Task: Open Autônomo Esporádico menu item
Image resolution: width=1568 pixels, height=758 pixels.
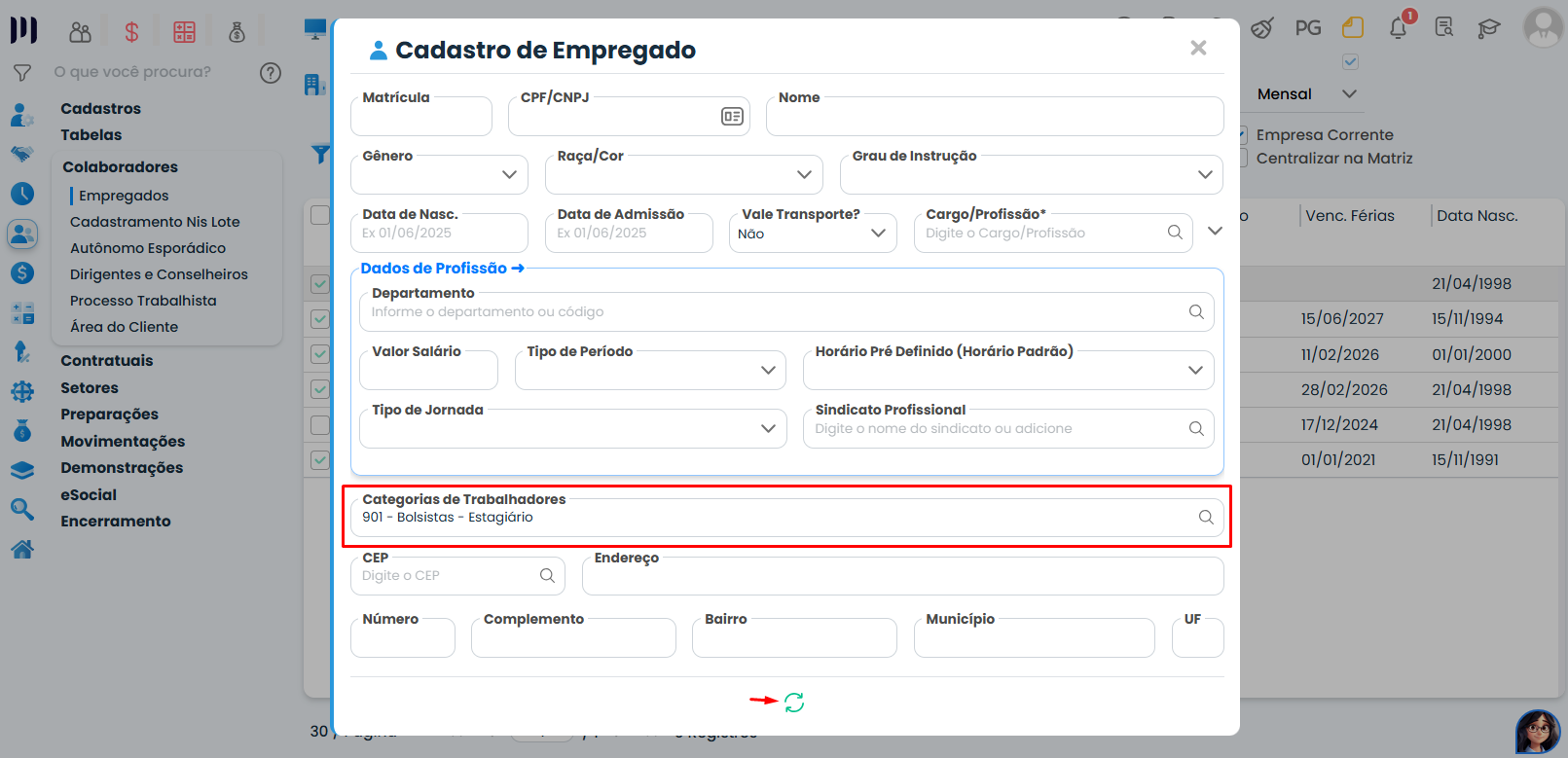Action: (x=148, y=248)
